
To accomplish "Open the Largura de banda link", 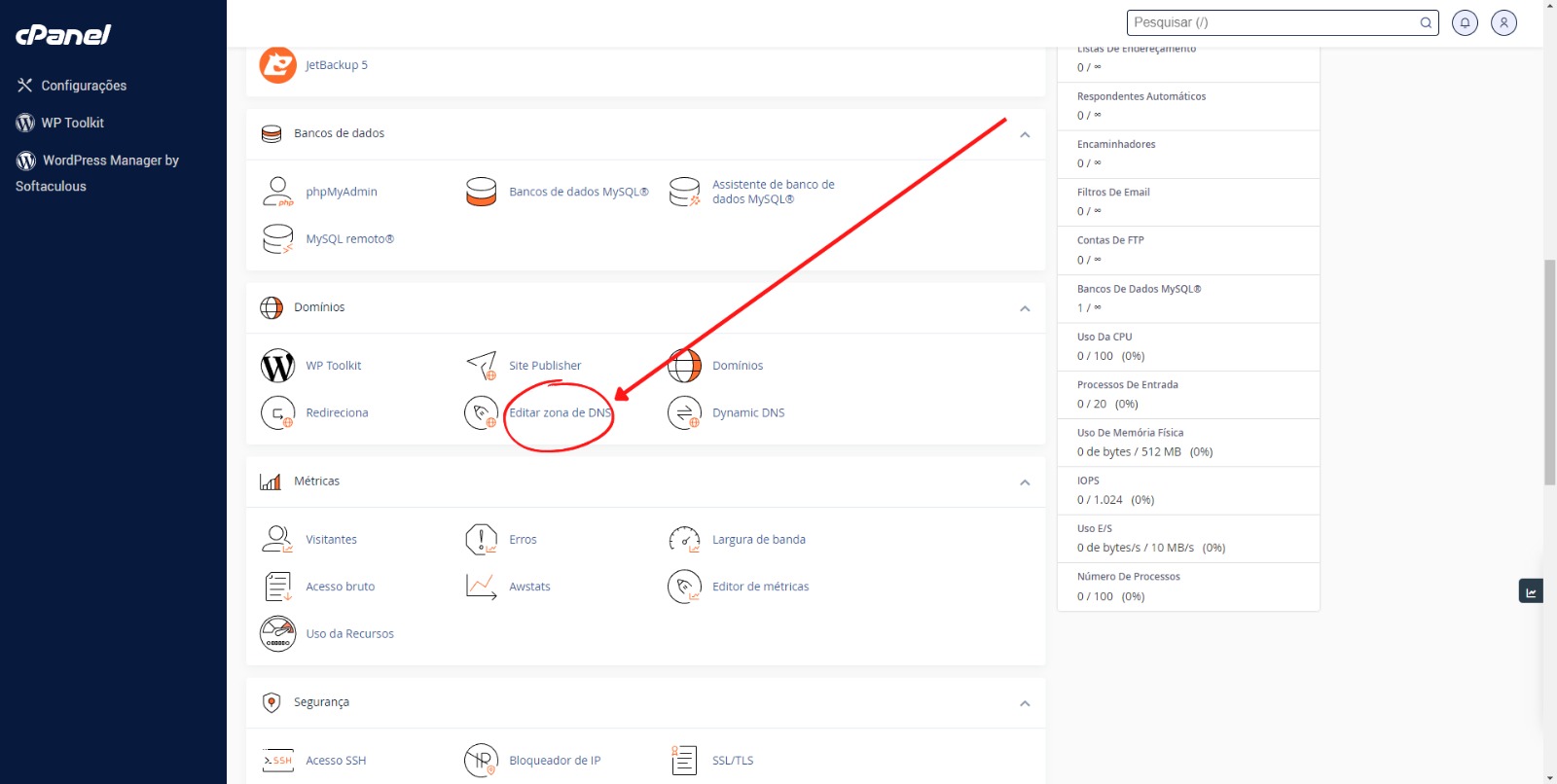I will coord(759,539).
